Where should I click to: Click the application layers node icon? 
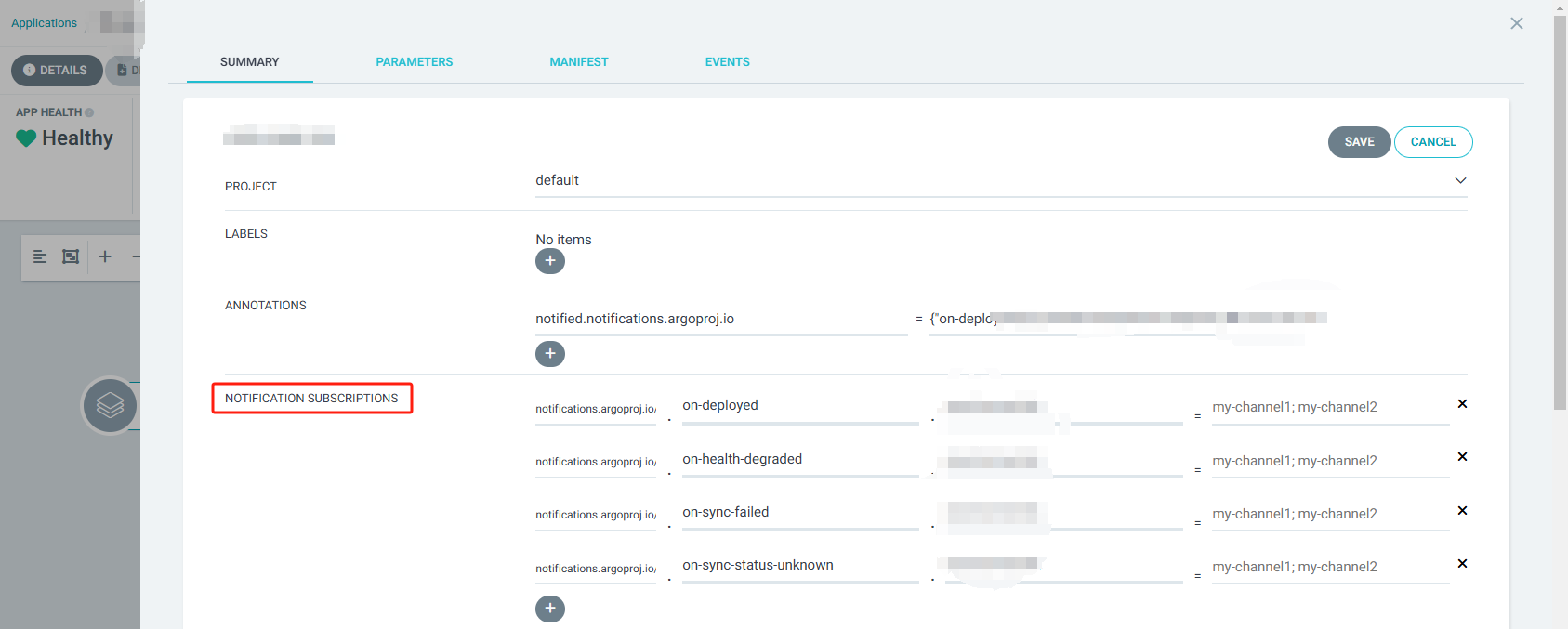[110, 405]
